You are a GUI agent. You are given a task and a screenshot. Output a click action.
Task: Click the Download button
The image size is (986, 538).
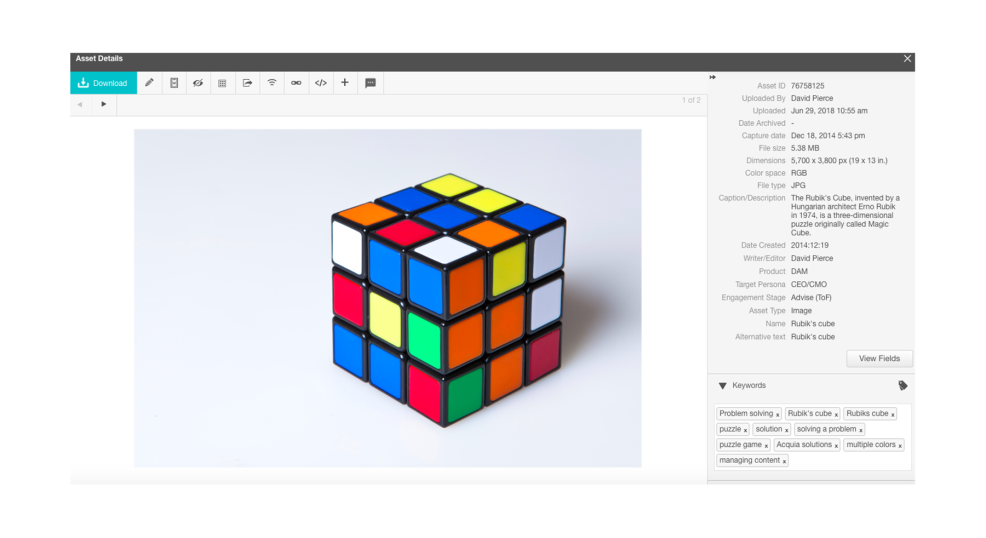(x=103, y=83)
